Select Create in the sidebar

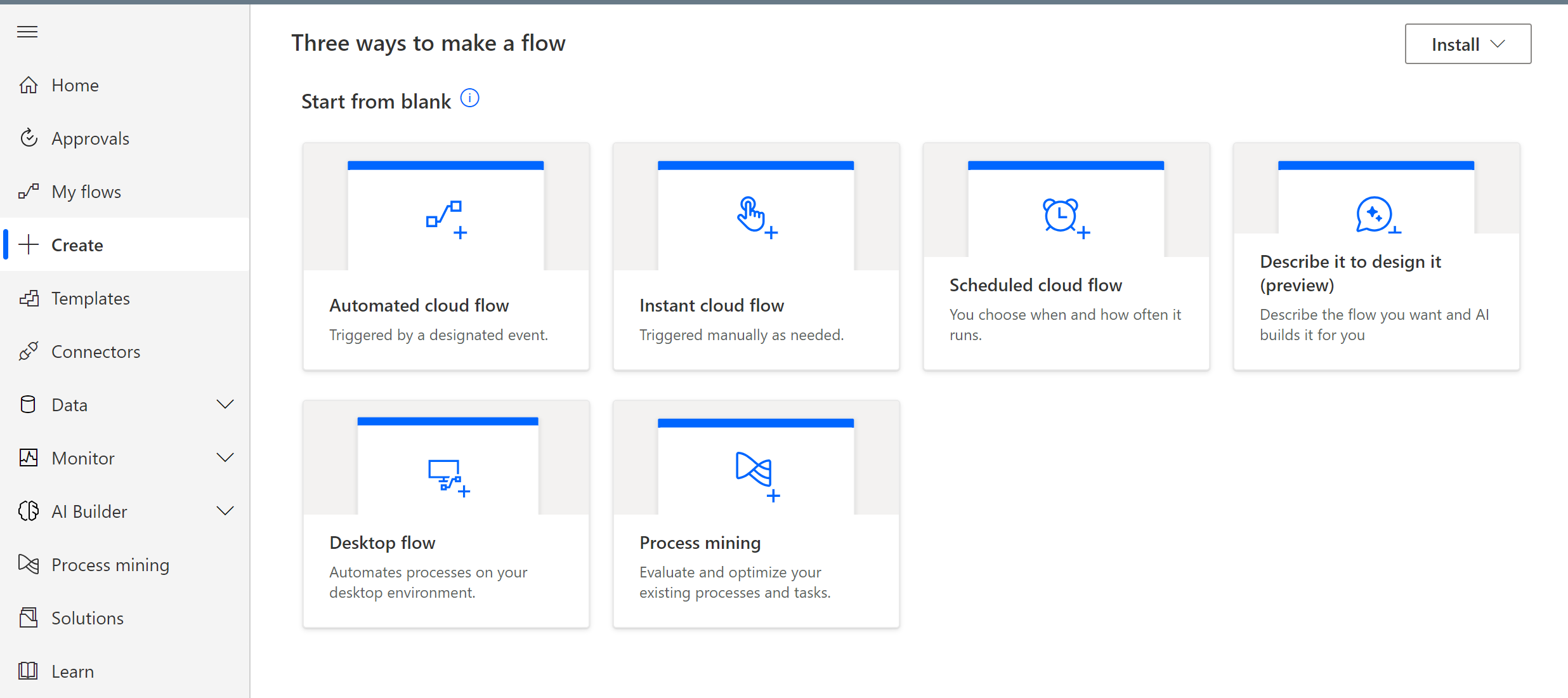tap(126, 245)
